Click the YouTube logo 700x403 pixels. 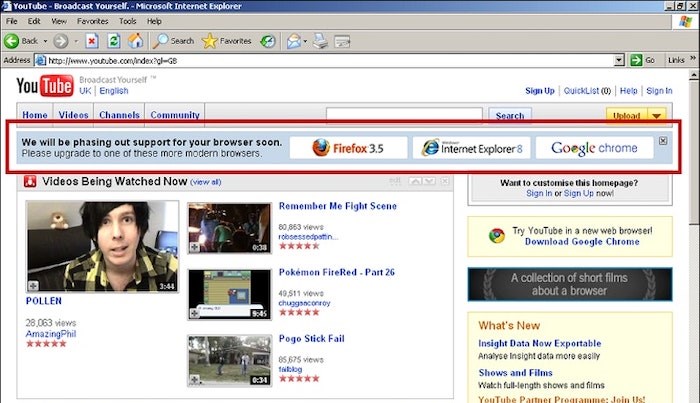click(x=45, y=85)
